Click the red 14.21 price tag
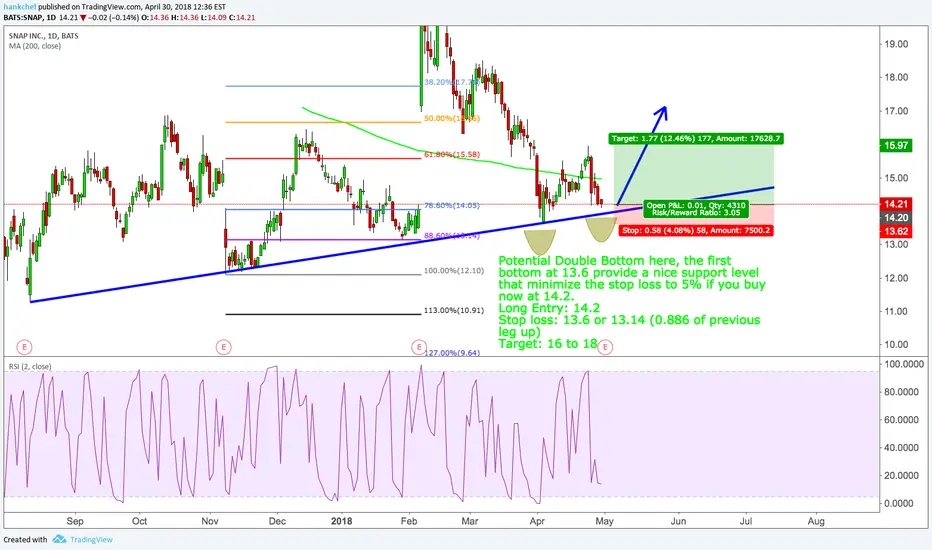 [896, 204]
